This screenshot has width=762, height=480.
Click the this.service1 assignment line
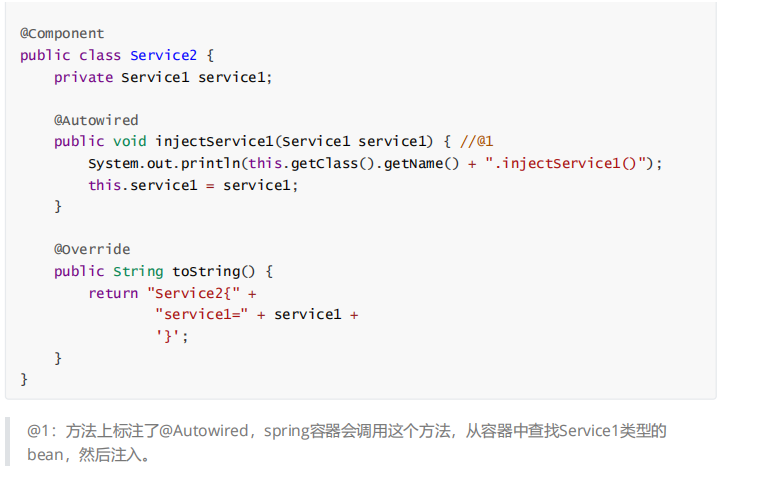(x=193, y=185)
